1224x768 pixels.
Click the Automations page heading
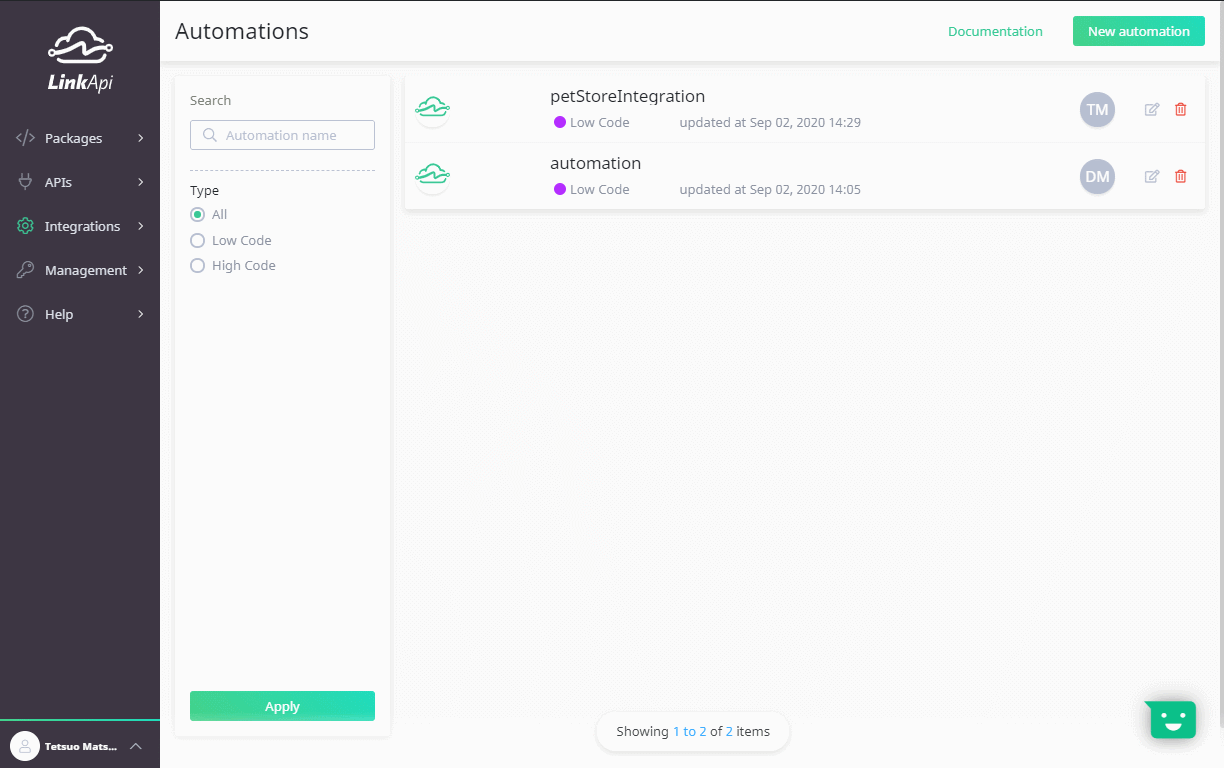[242, 31]
